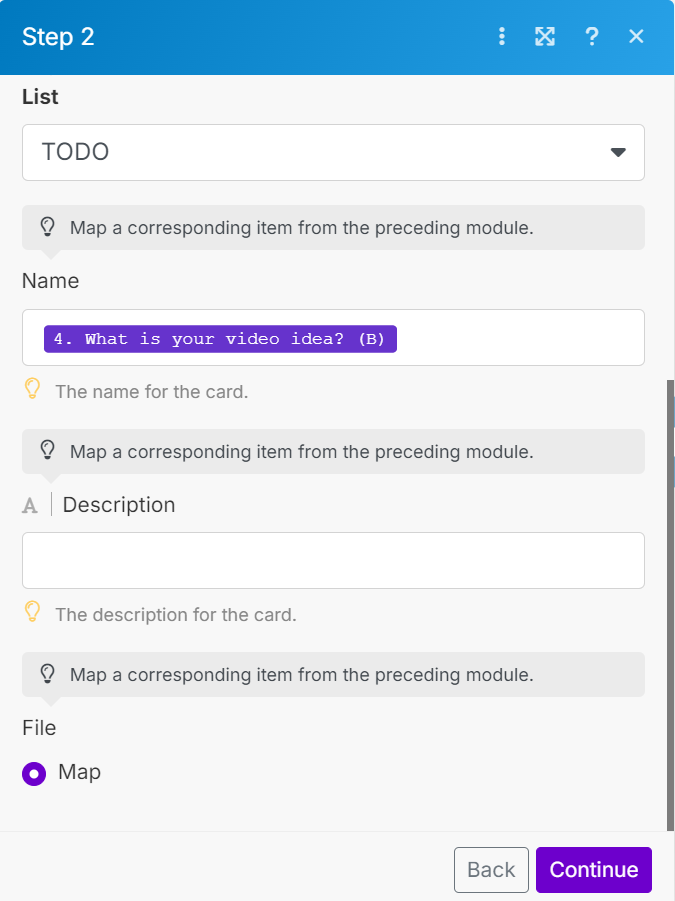Screen dimensions: 675x901
Task: Select the Map radio button under File
Action: tap(34, 773)
